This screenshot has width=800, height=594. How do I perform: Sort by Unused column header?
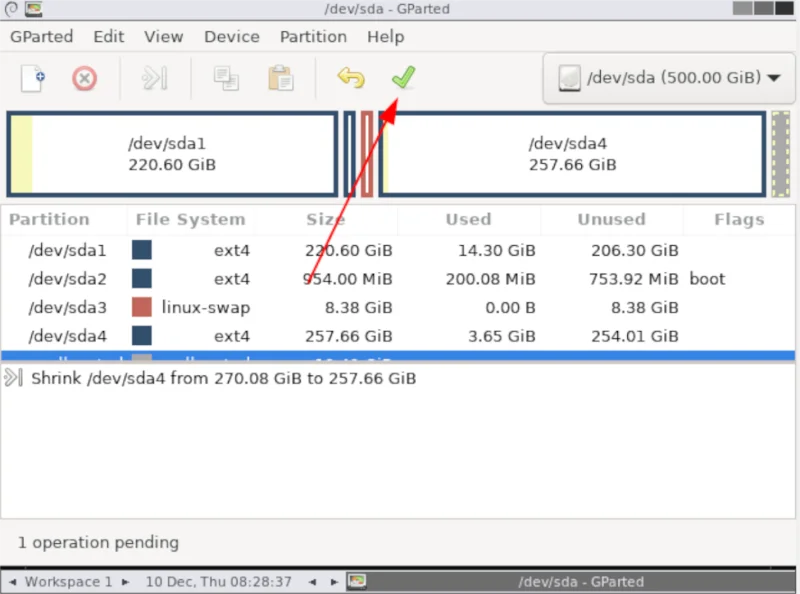[611, 219]
